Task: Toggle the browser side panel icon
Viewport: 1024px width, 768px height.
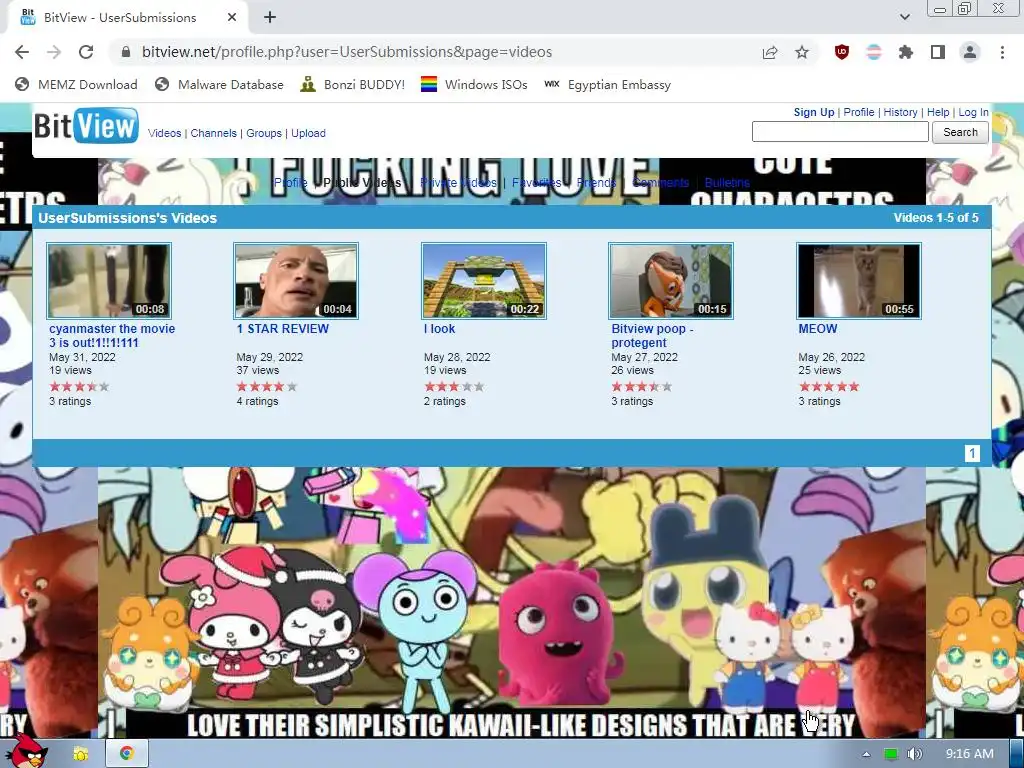Action: tap(938, 52)
